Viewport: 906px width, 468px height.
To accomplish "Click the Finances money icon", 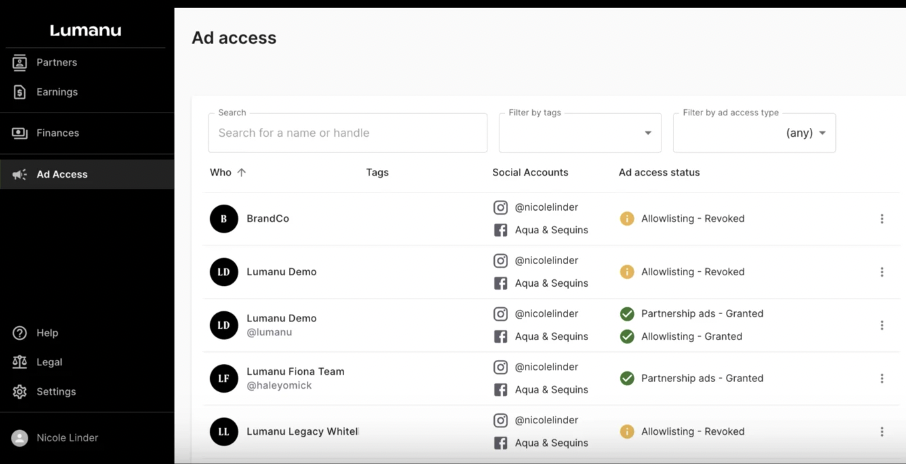I will pos(19,133).
